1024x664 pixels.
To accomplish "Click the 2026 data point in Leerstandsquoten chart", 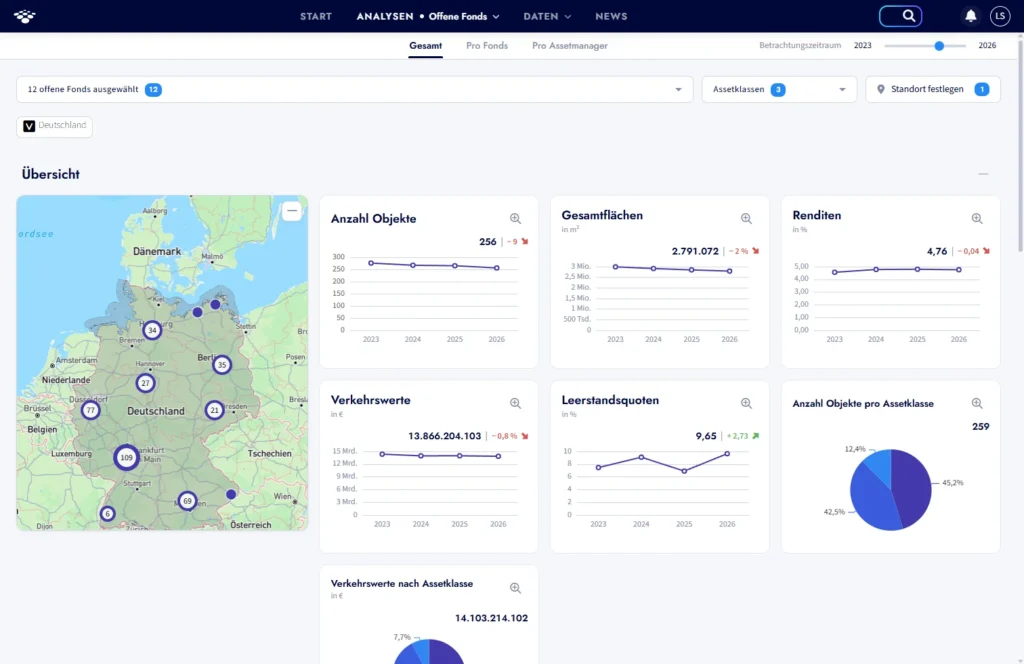I will [727, 453].
